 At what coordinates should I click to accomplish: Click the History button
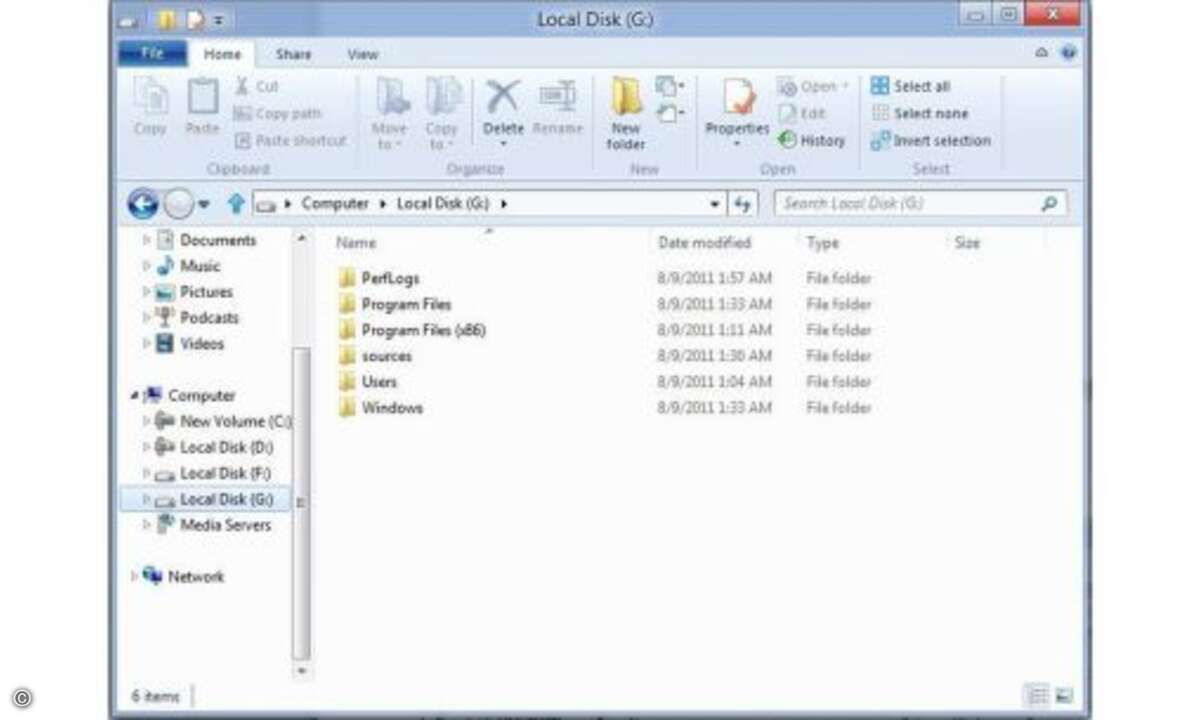point(811,140)
